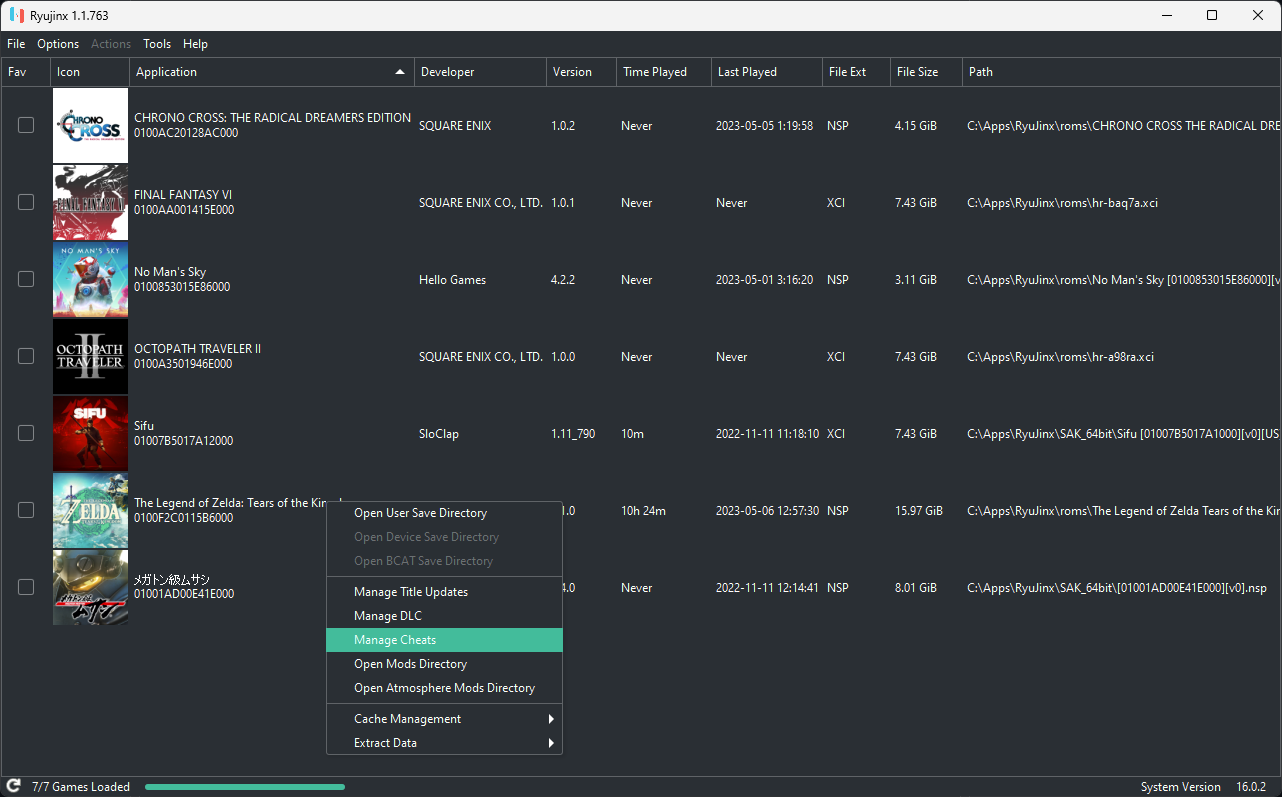This screenshot has width=1282, height=797.
Task: Favorite the Octopath Traveler II checkbox
Action: (26, 356)
